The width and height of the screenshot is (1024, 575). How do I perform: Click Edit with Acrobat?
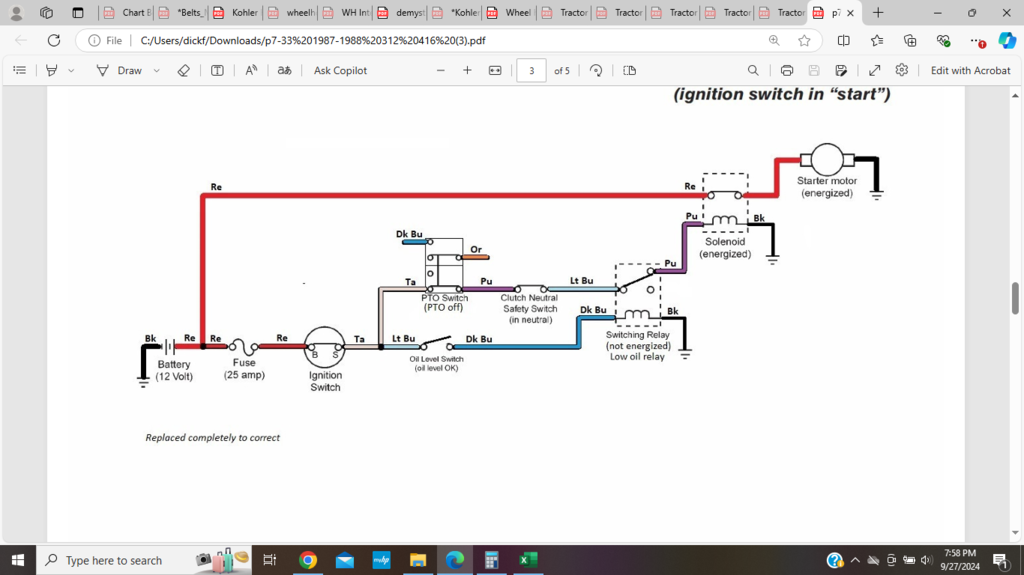pos(970,71)
